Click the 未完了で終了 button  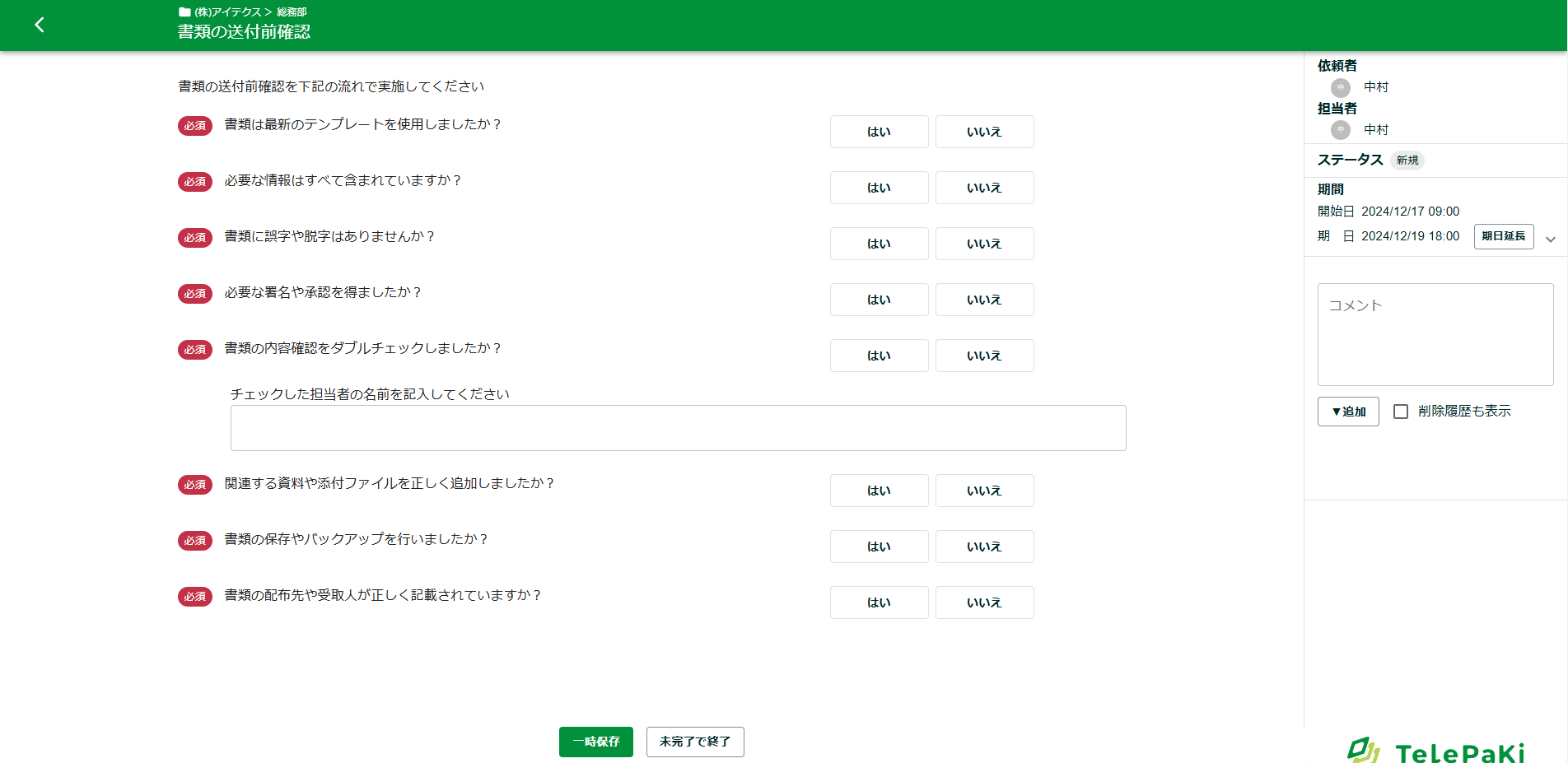(694, 742)
